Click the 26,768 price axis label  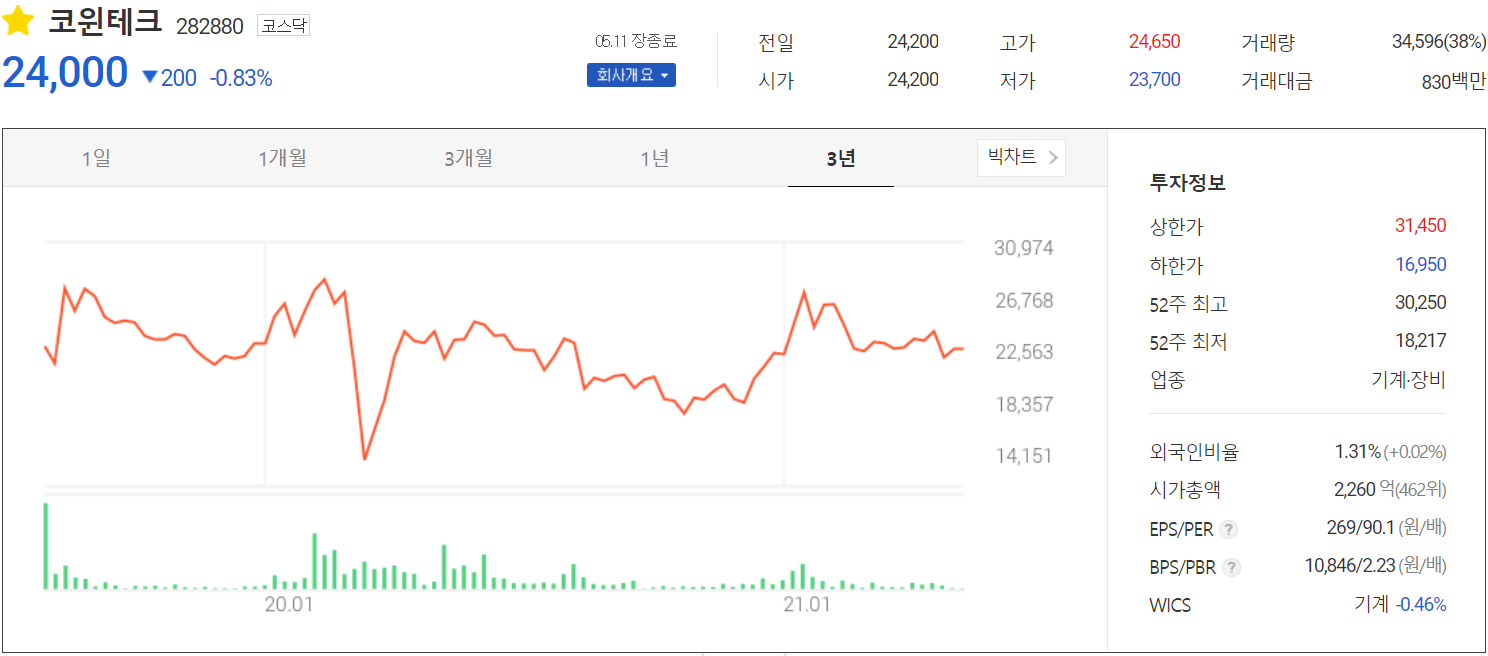[1023, 300]
